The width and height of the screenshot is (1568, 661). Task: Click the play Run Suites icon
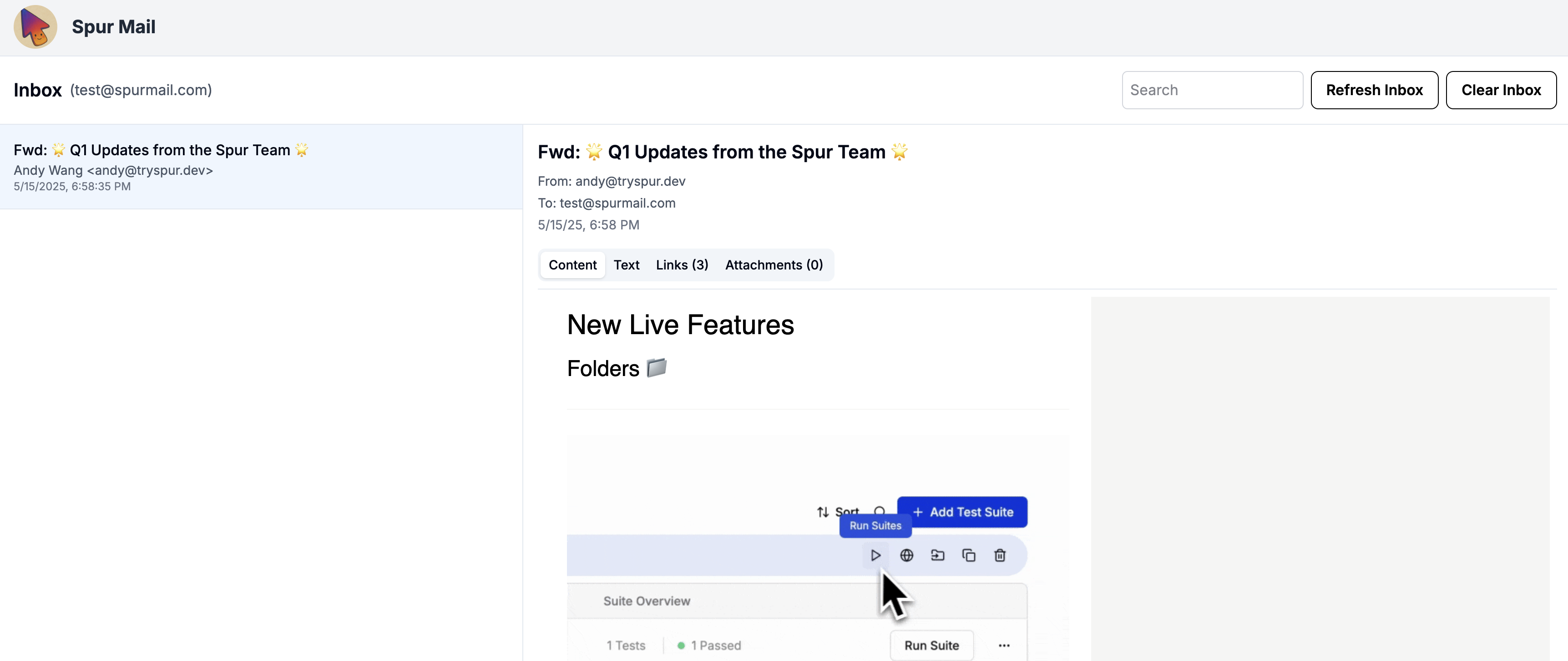(x=875, y=555)
